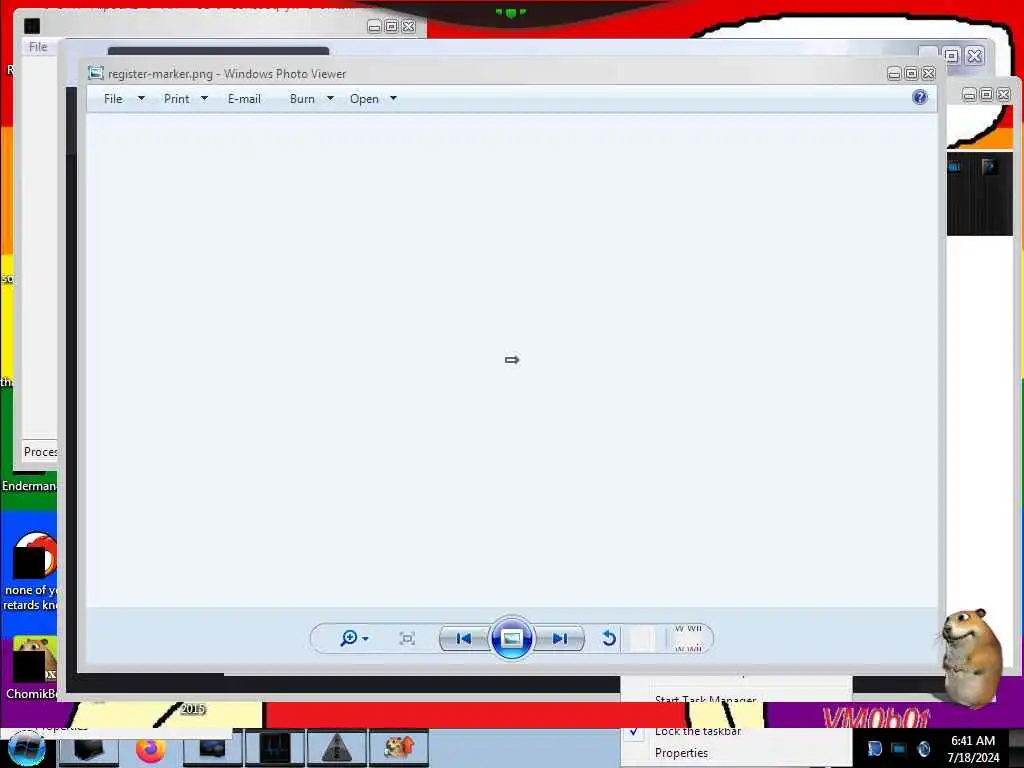Viewport: 1024px width, 768px height.
Task: Open the Open menu in Photo Viewer
Action: point(364,99)
